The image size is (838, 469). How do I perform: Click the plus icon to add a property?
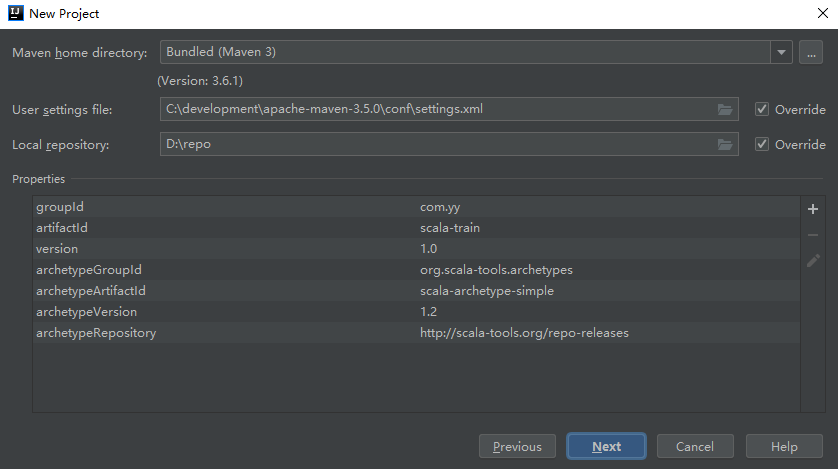813,209
